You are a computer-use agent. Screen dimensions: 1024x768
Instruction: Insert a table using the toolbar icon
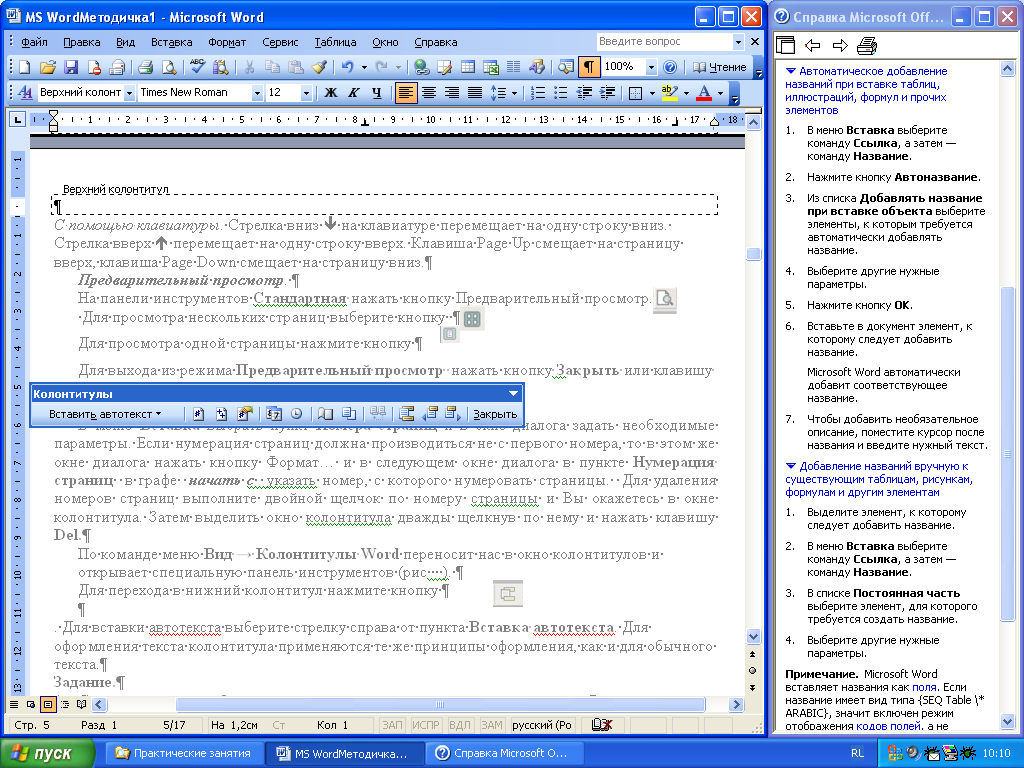click(x=468, y=67)
